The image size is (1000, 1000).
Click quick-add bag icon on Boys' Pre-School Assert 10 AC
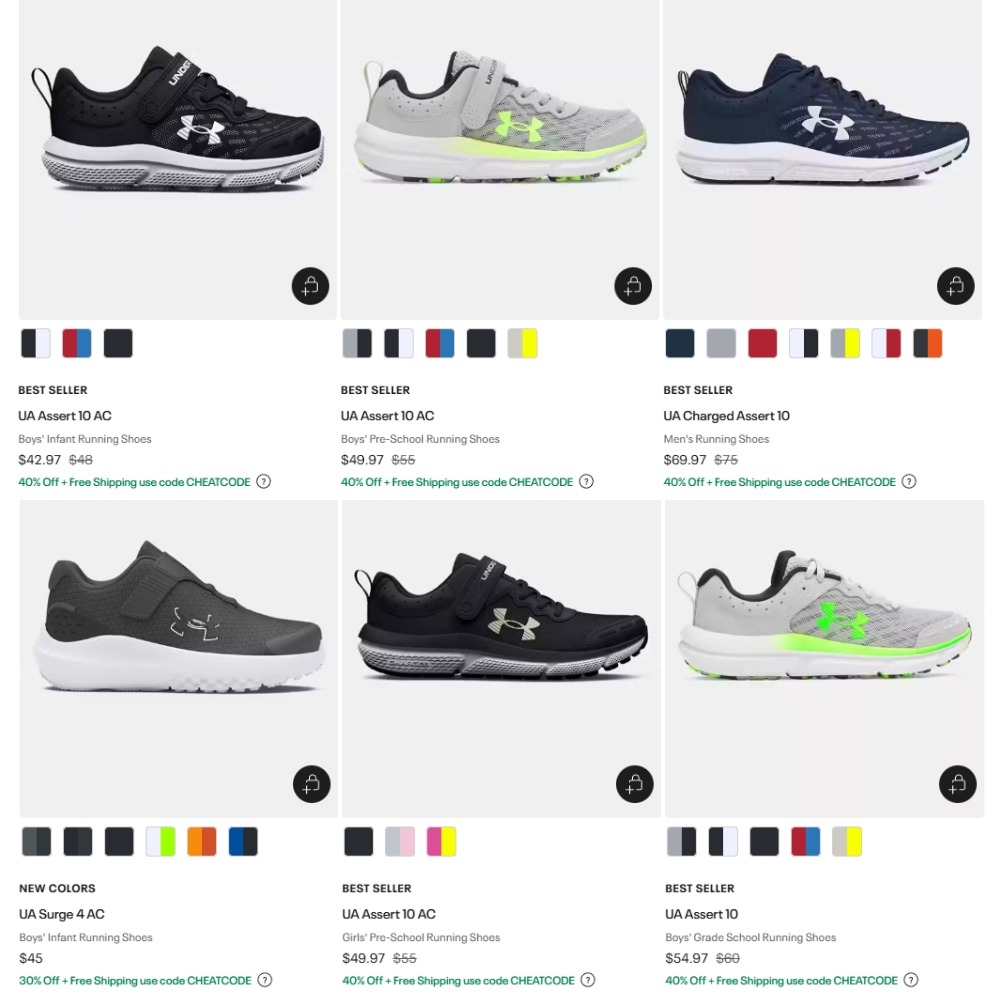[633, 286]
